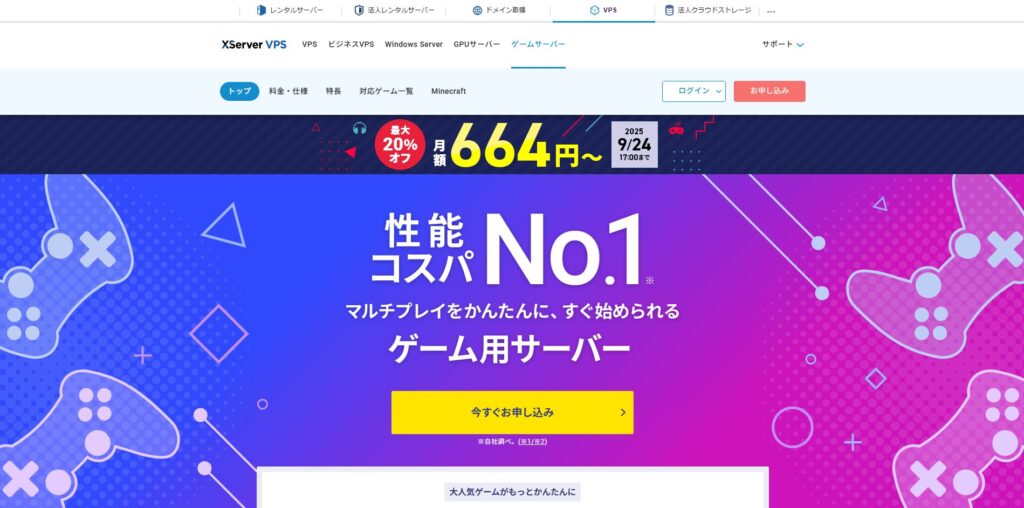
Task: Click the shield icon for 法人レンタルサーバー
Action: [x=359, y=10]
